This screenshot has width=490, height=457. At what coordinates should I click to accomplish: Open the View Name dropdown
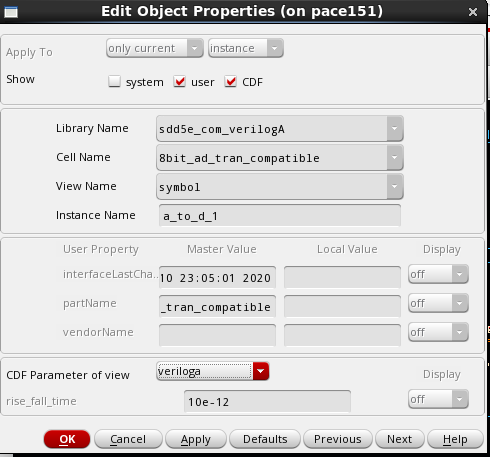[395, 186]
